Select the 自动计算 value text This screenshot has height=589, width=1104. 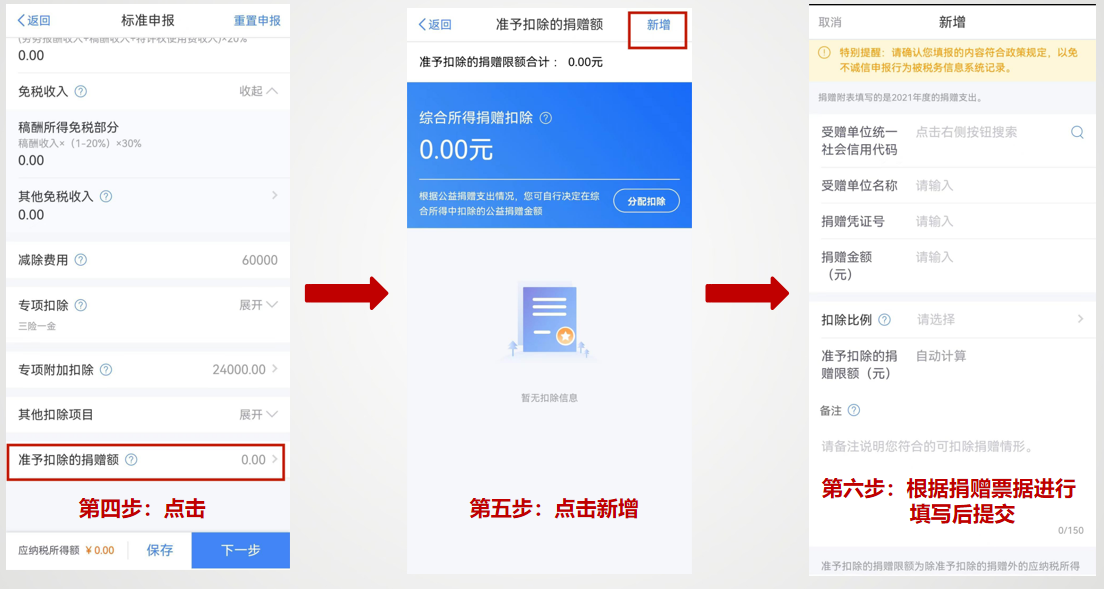pos(941,356)
